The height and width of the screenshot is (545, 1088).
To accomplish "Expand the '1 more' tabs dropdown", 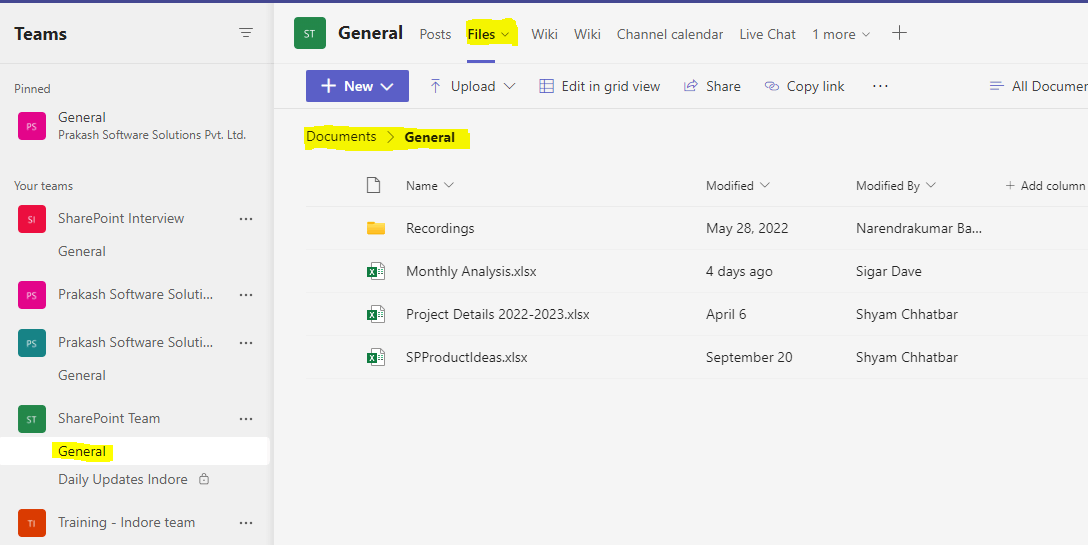I will coord(841,34).
